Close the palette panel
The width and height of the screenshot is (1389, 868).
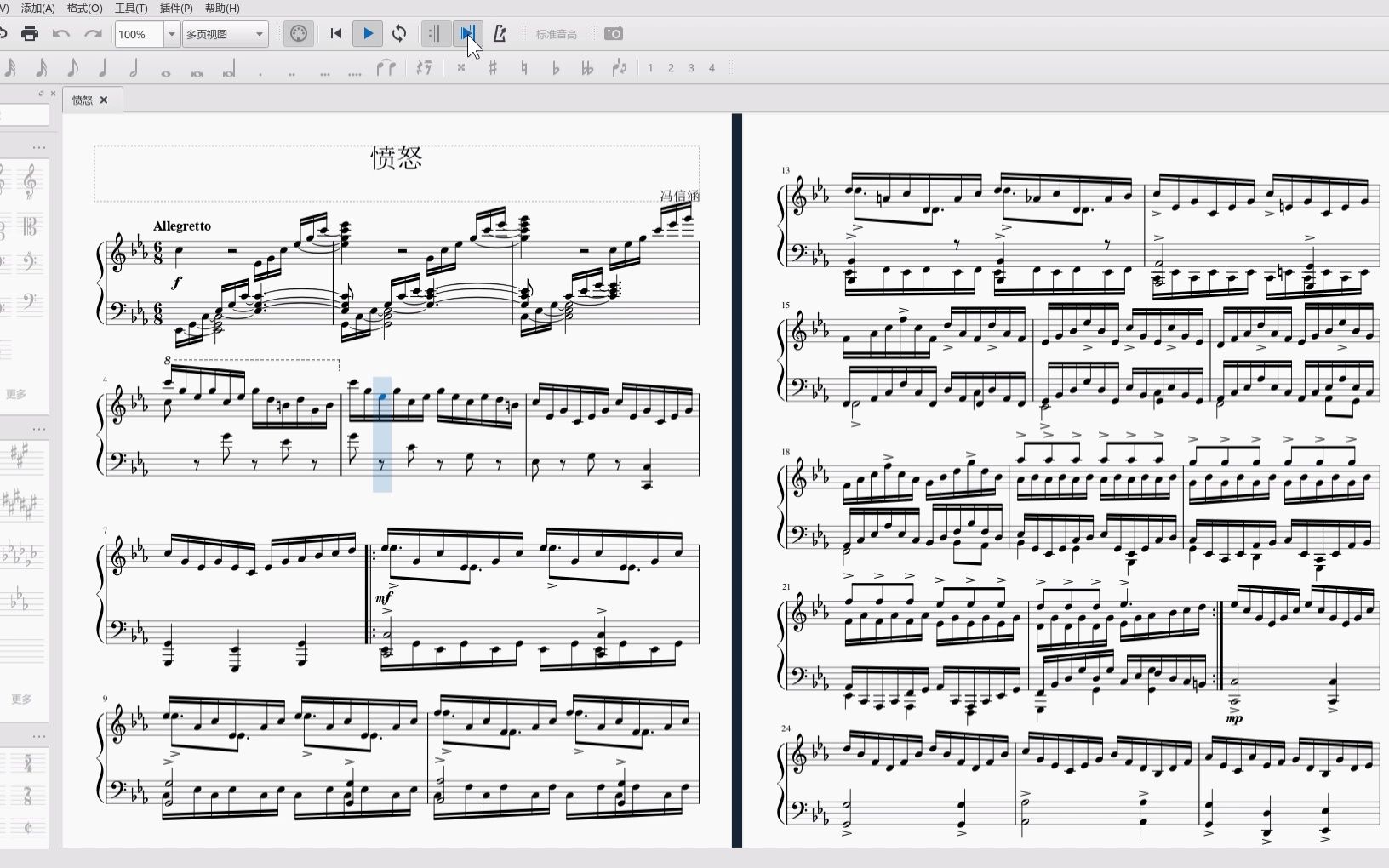53,94
